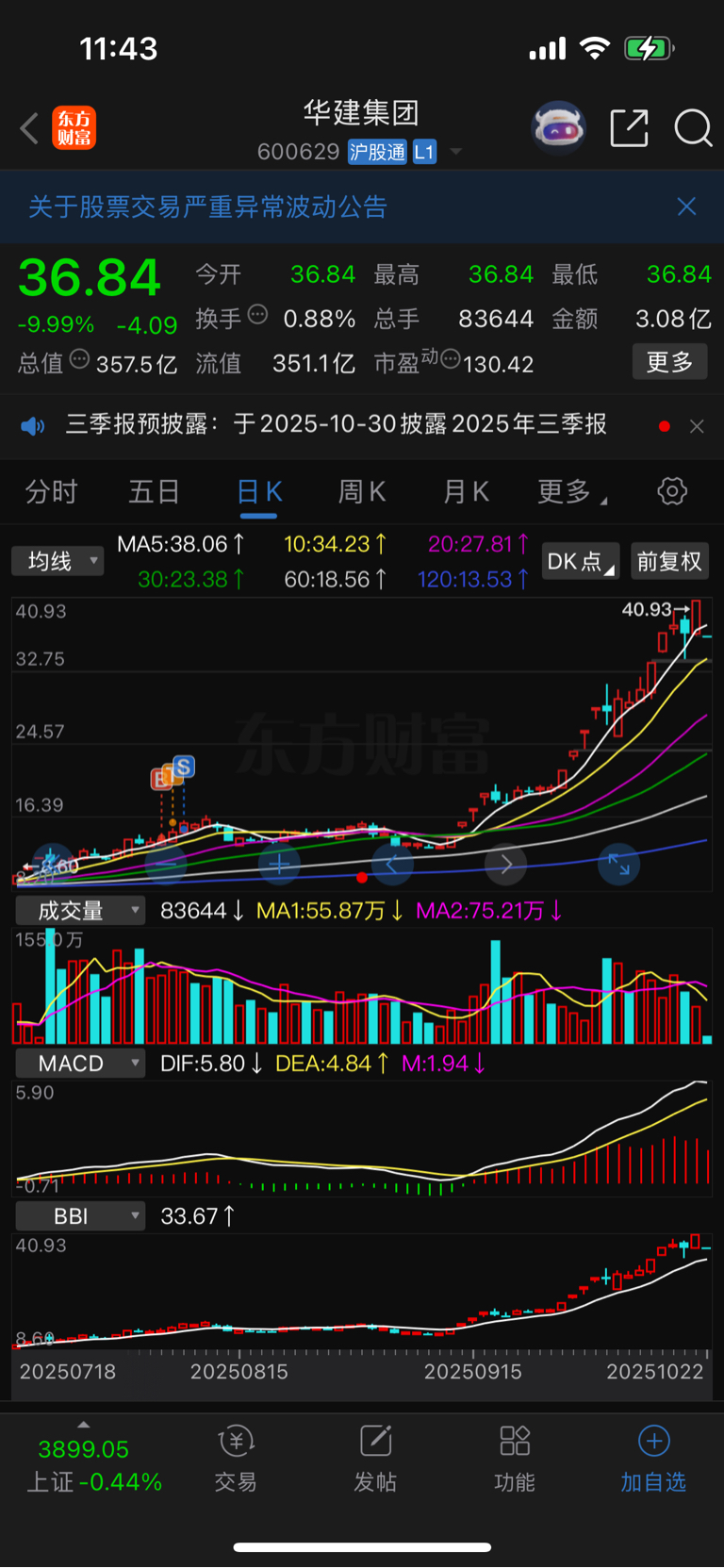Close the 三季报预披露 notice bar

[697, 426]
